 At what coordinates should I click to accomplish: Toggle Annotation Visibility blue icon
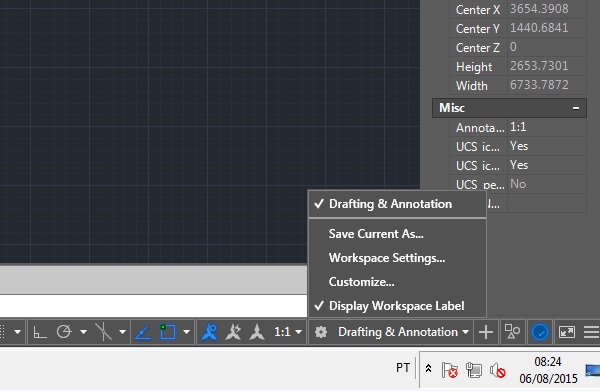pos(209,332)
